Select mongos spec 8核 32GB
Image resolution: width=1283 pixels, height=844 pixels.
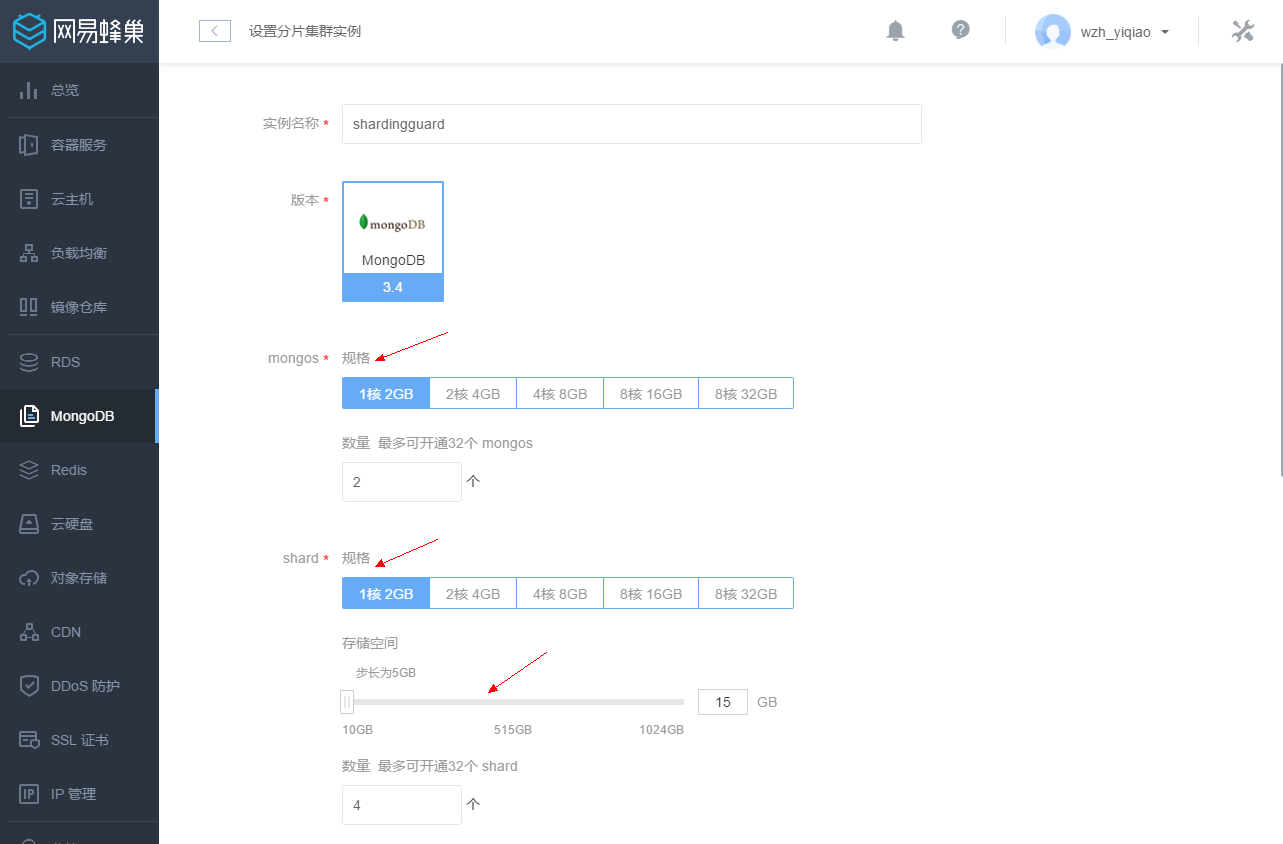pyautogui.click(x=746, y=393)
